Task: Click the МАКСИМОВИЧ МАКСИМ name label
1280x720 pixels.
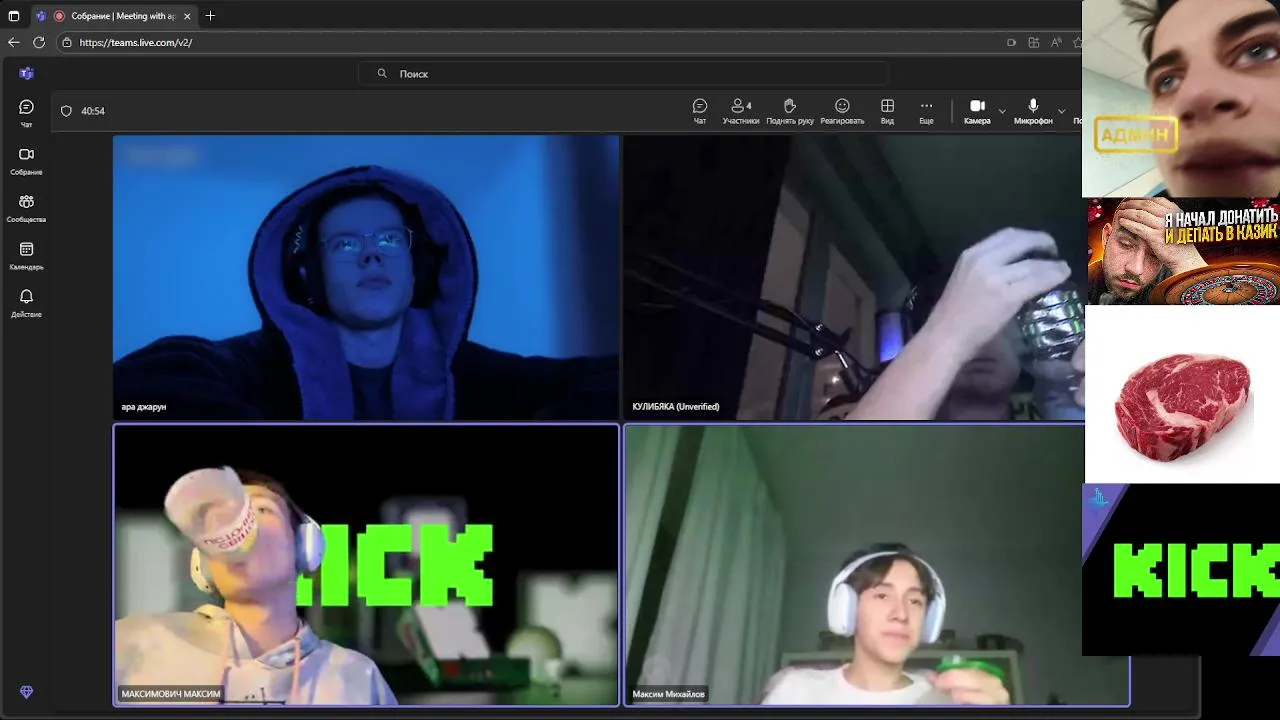Action: [171, 694]
